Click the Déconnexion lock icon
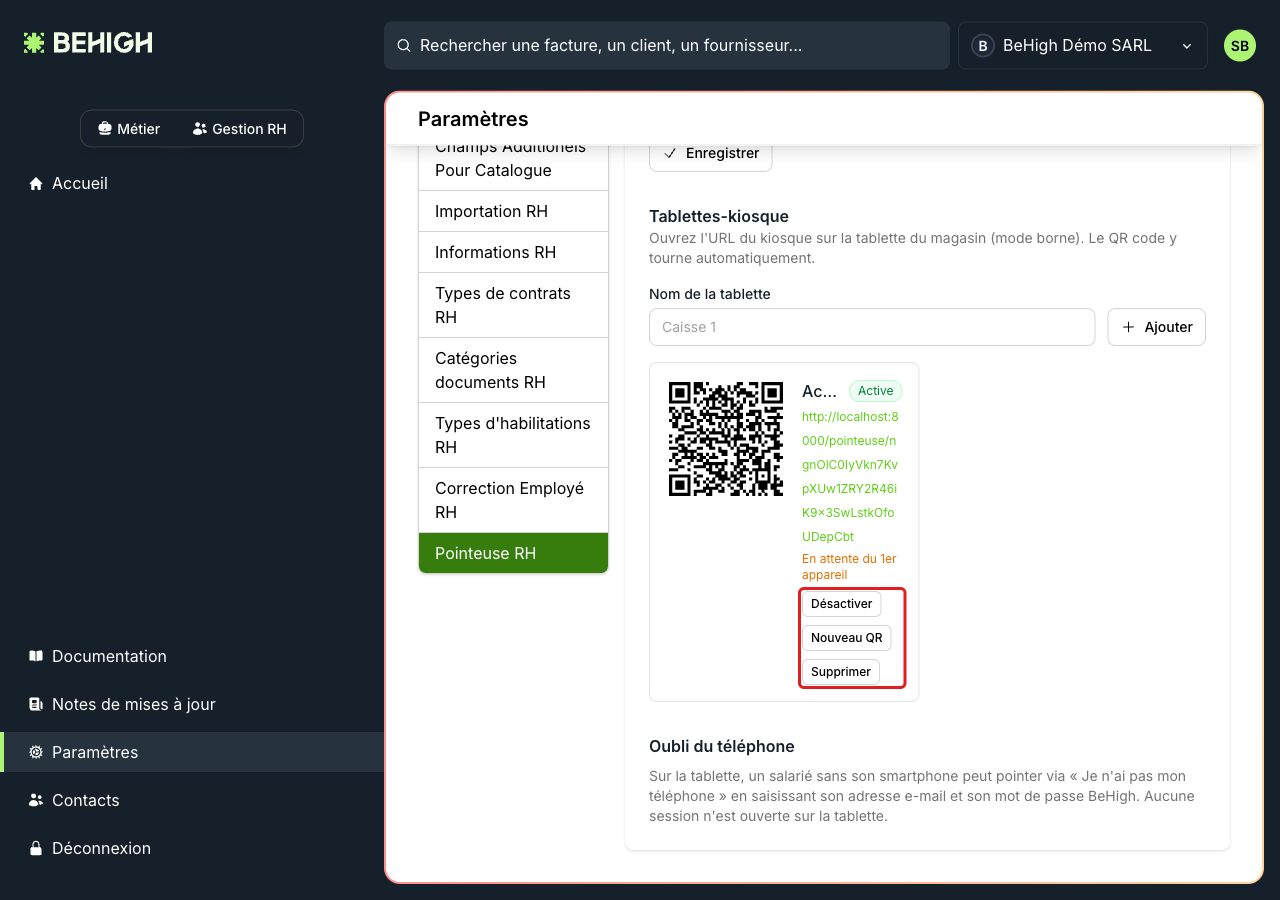This screenshot has height=900, width=1280. click(x=36, y=849)
